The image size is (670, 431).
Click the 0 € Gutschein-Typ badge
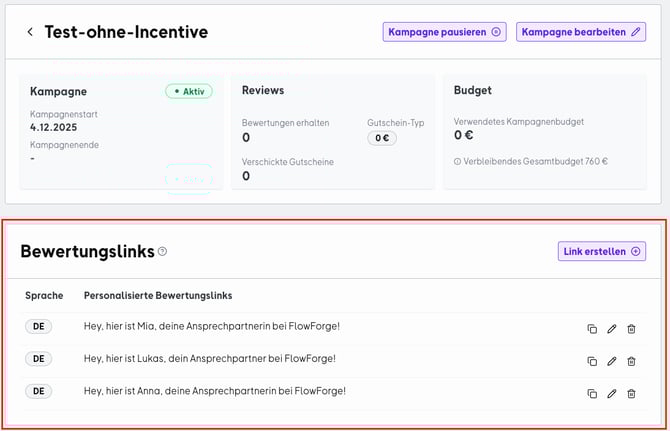point(382,139)
